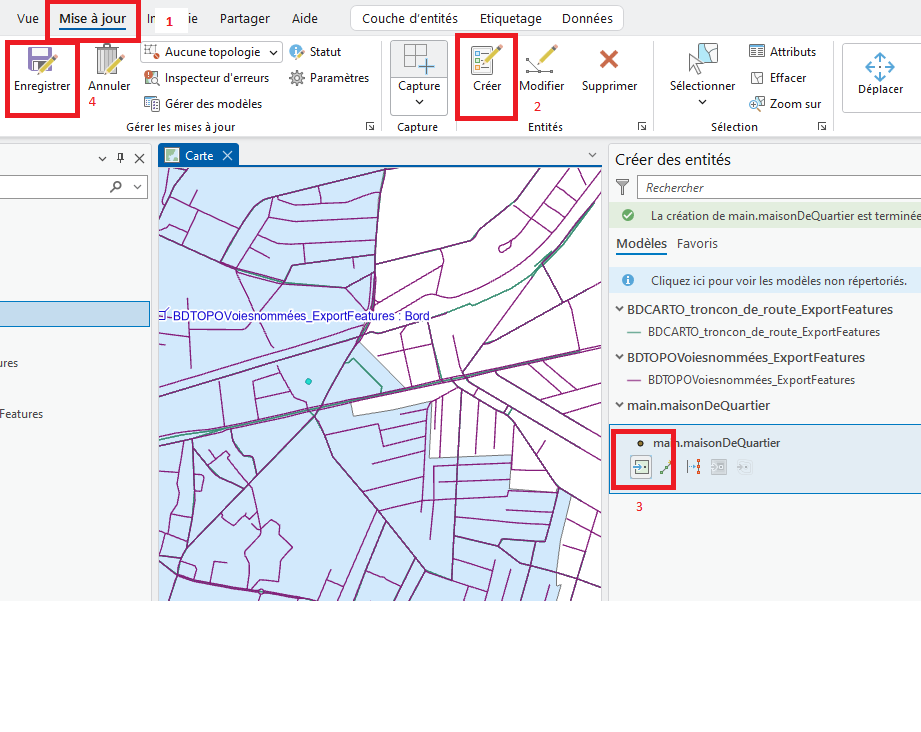The image size is (921, 732).
Task: Open the Favoris tab
Action: tap(697, 243)
